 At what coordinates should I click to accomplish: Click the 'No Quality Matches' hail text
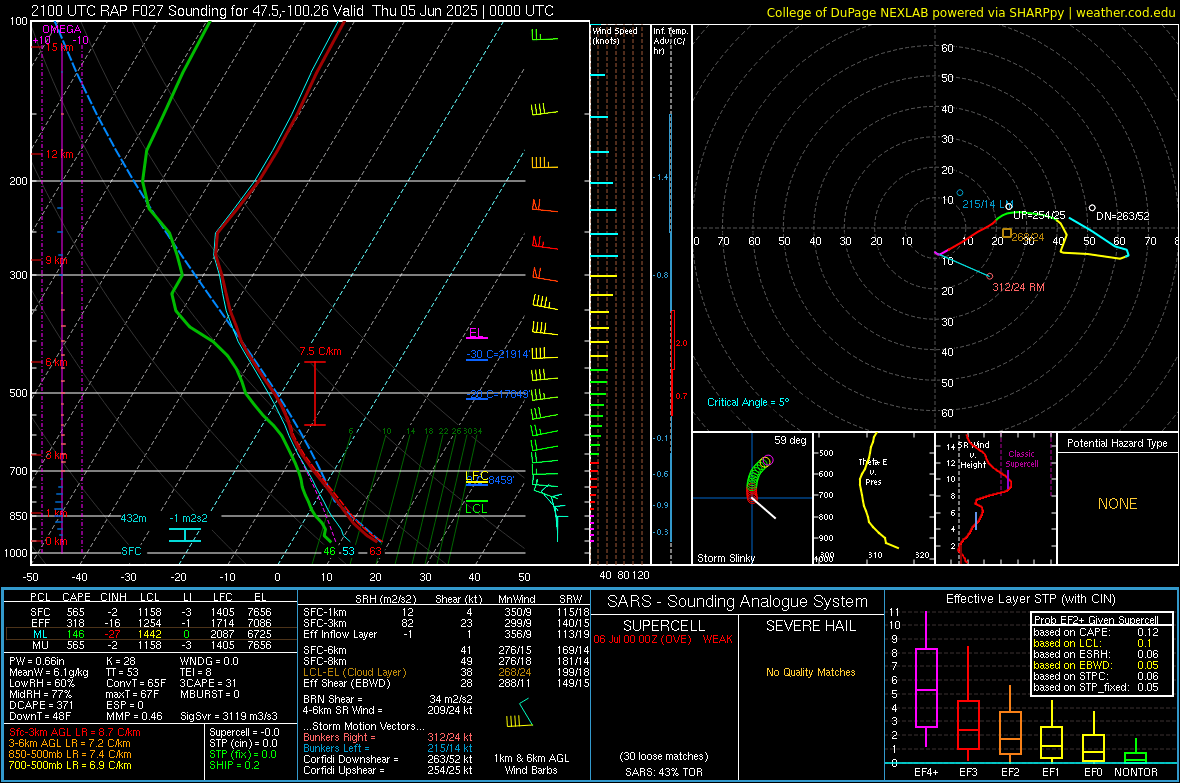(810, 672)
